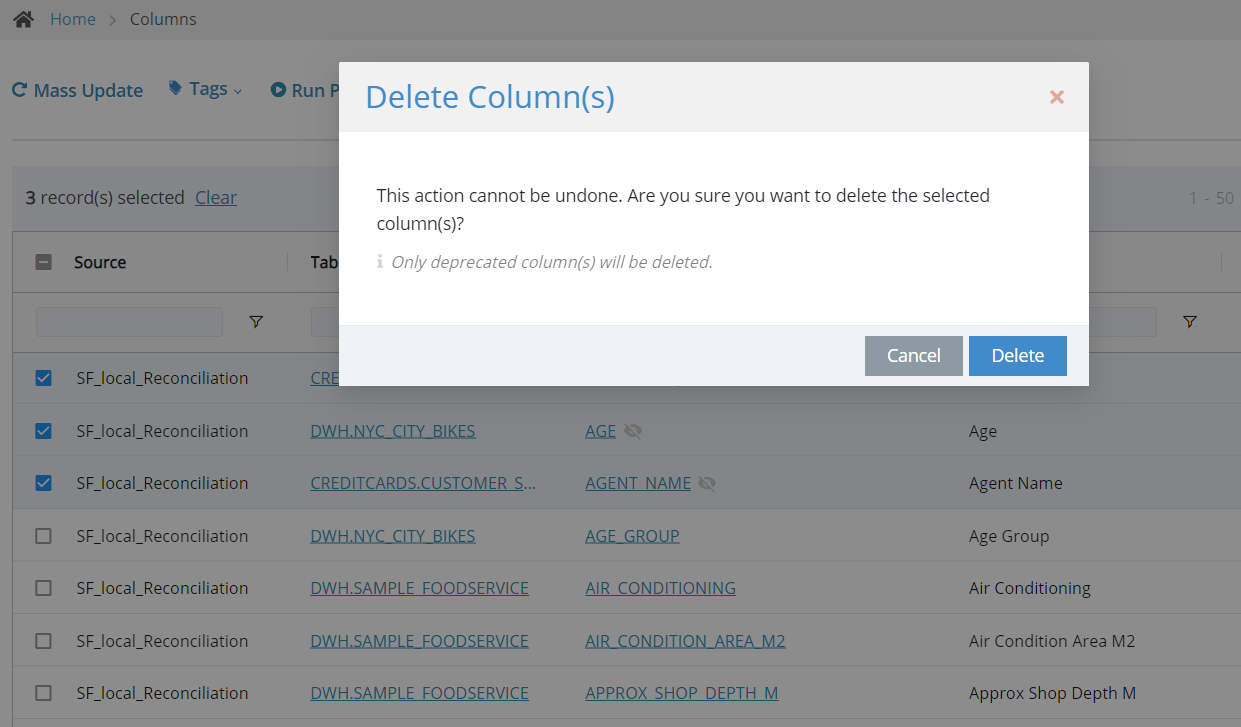Image resolution: width=1241 pixels, height=727 pixels.
Task: Uncheck the AGE row checkbox
Action: (43, 431)
